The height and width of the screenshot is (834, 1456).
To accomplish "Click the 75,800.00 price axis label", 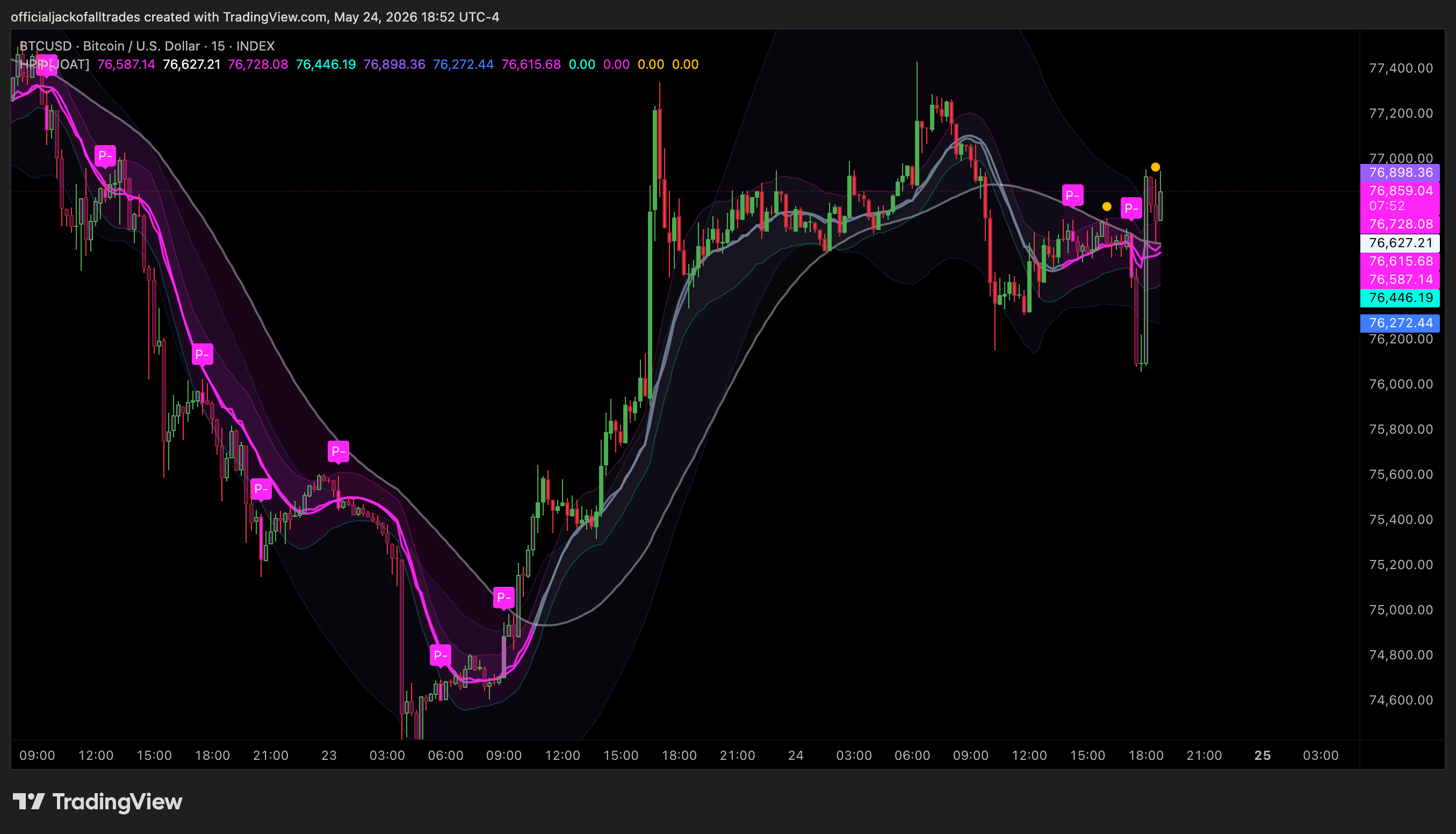I will tap(1401, 429).
